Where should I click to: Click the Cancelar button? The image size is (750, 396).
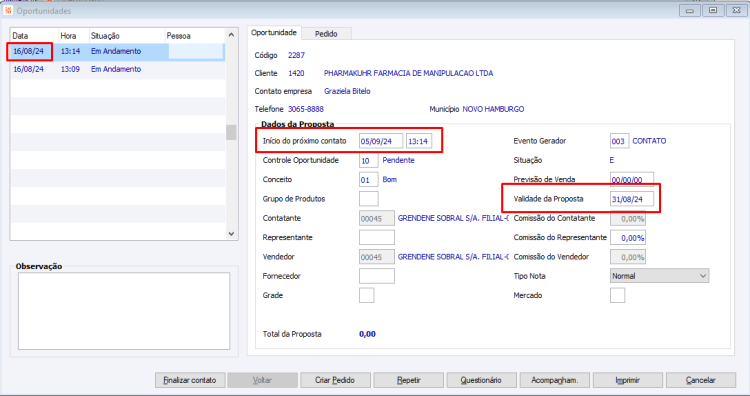tap(701, 380)
